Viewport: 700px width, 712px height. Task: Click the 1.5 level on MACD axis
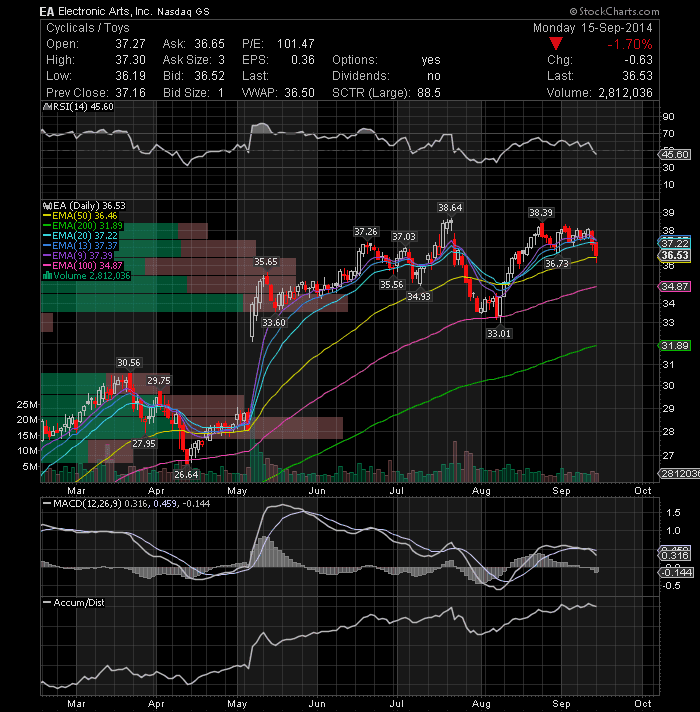coord(674,513)
